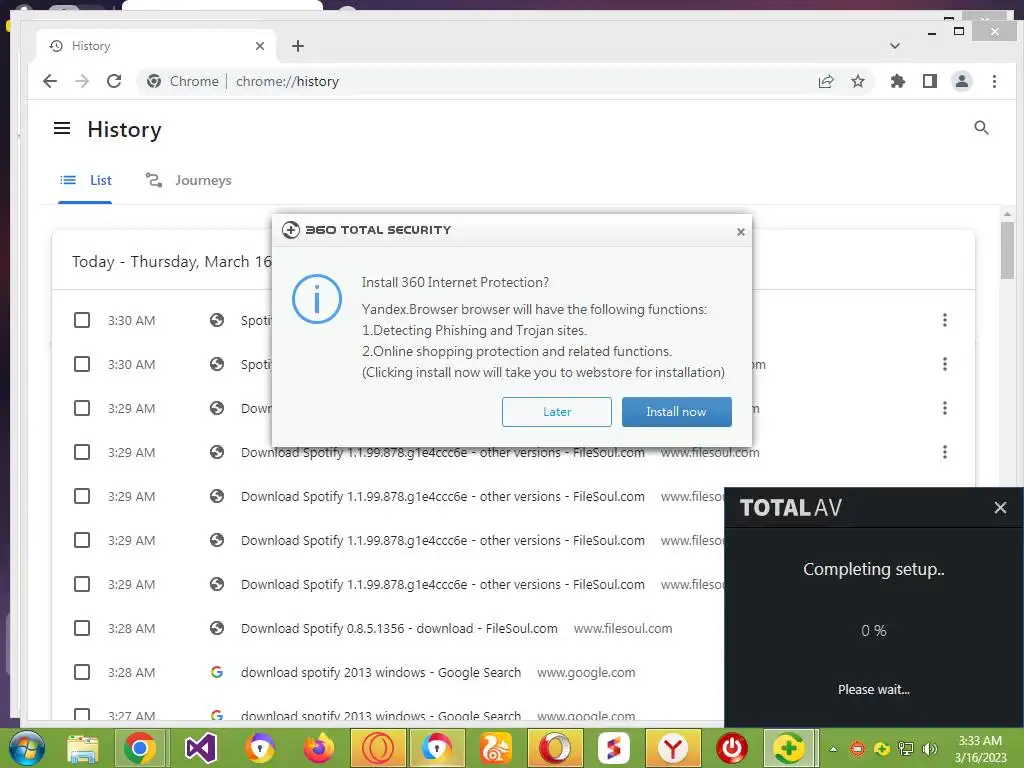Viewport: 1024px width, 768px height.
Task: Share this page via address bar icon
Action: pyautogui.click(x=826, y=81)
